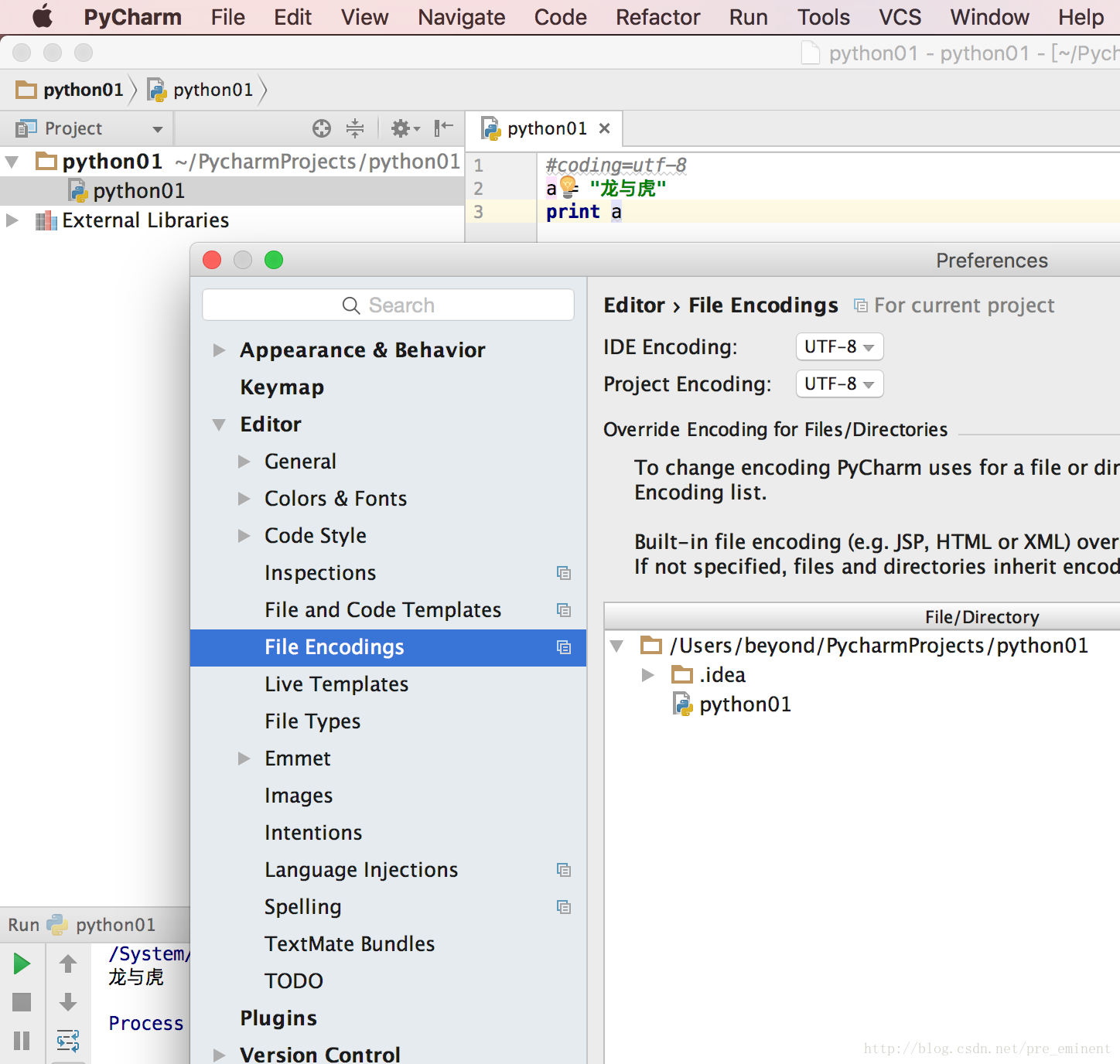The width and height of the screenshot is (1120, 1064).
Task: Stop the running process
Action: (22, 1002)
